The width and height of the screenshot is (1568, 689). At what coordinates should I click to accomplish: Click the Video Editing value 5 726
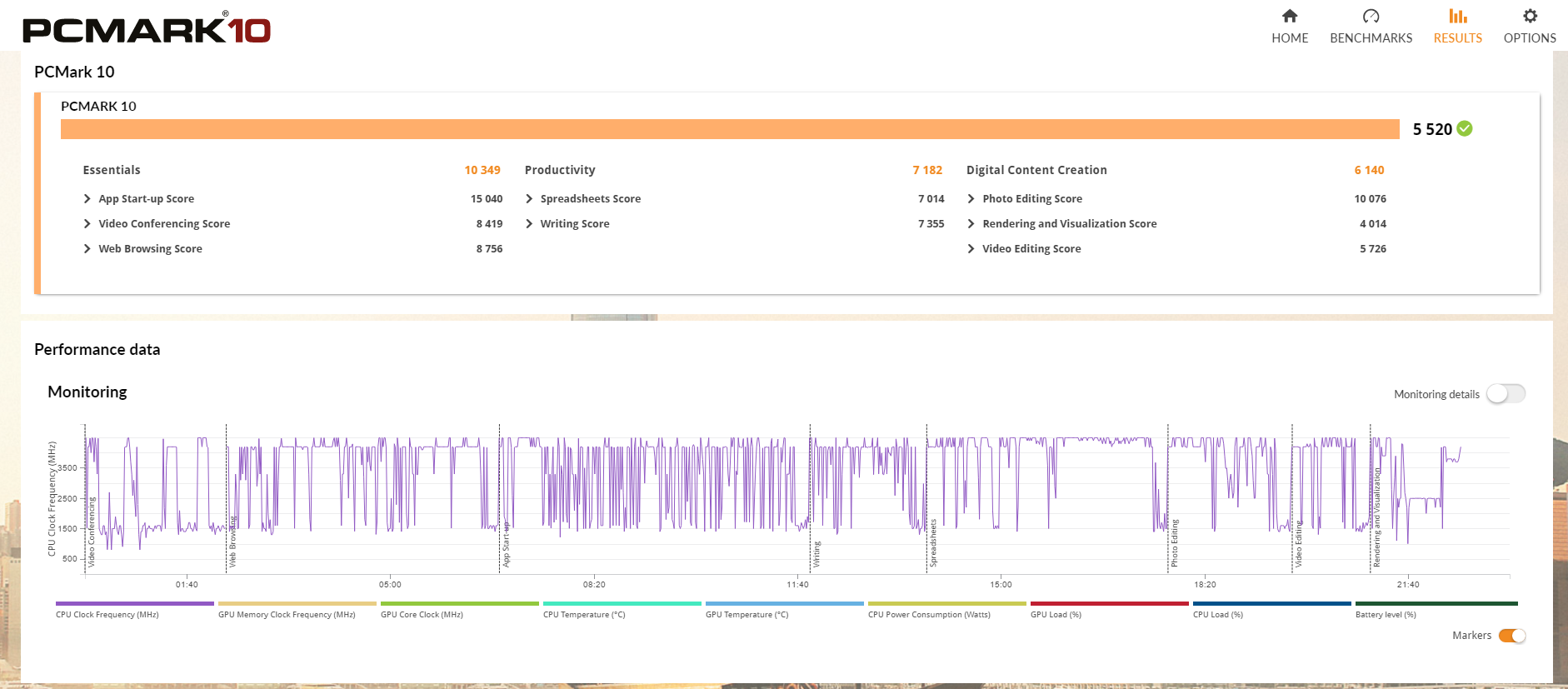coord(1373,248)
